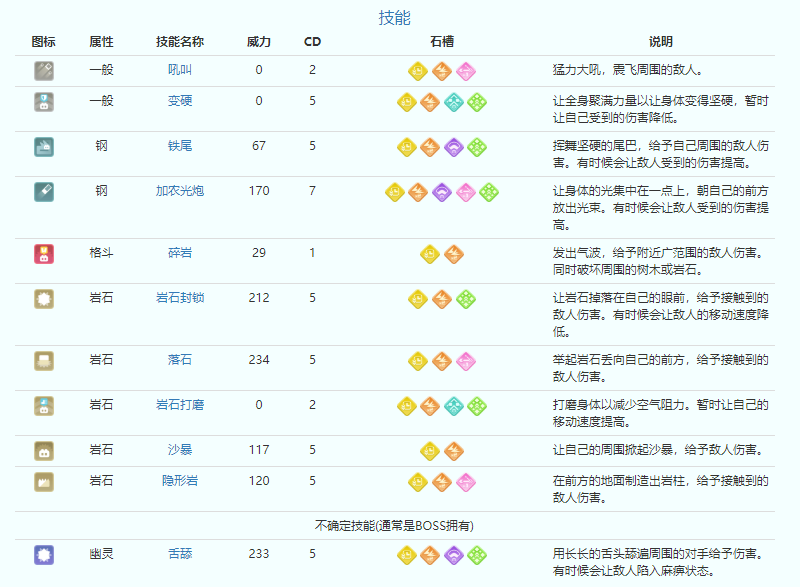Click the pink stone slot in 隐形岩 row
This screenshot has width=800, height=587.
[466, 482]
